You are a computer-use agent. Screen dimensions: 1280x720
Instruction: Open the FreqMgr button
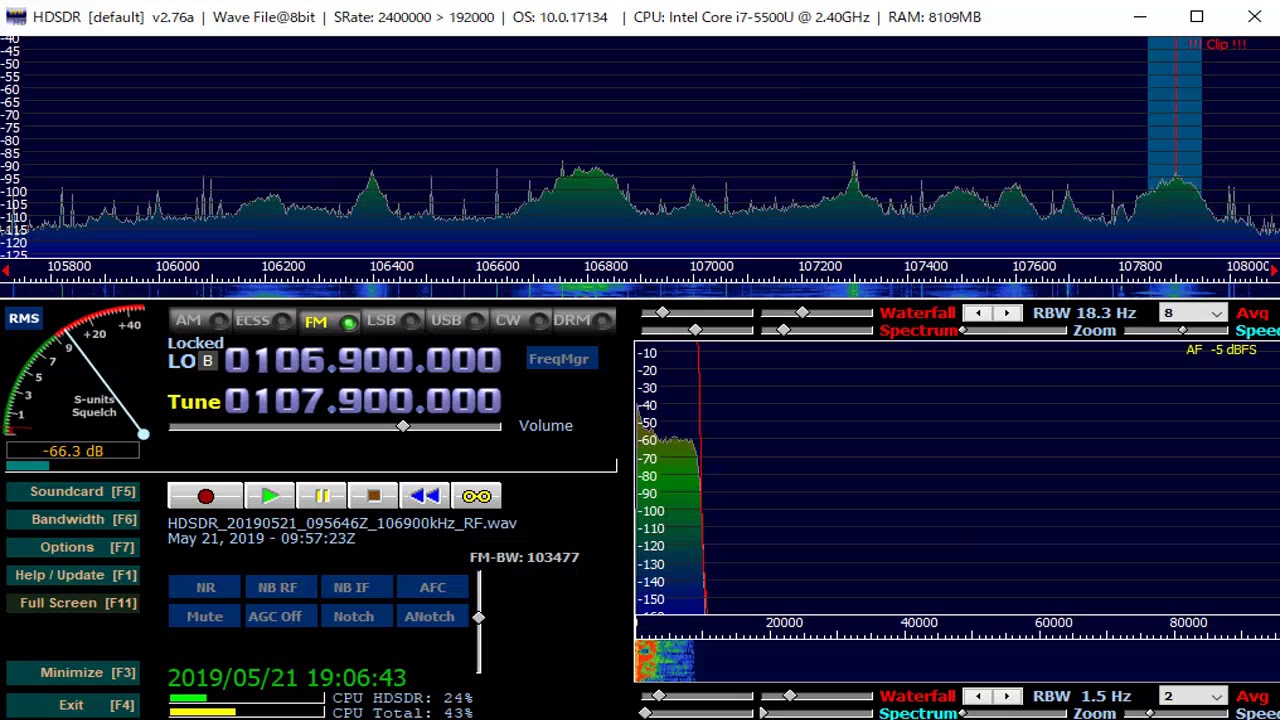[x=559, y=359]
